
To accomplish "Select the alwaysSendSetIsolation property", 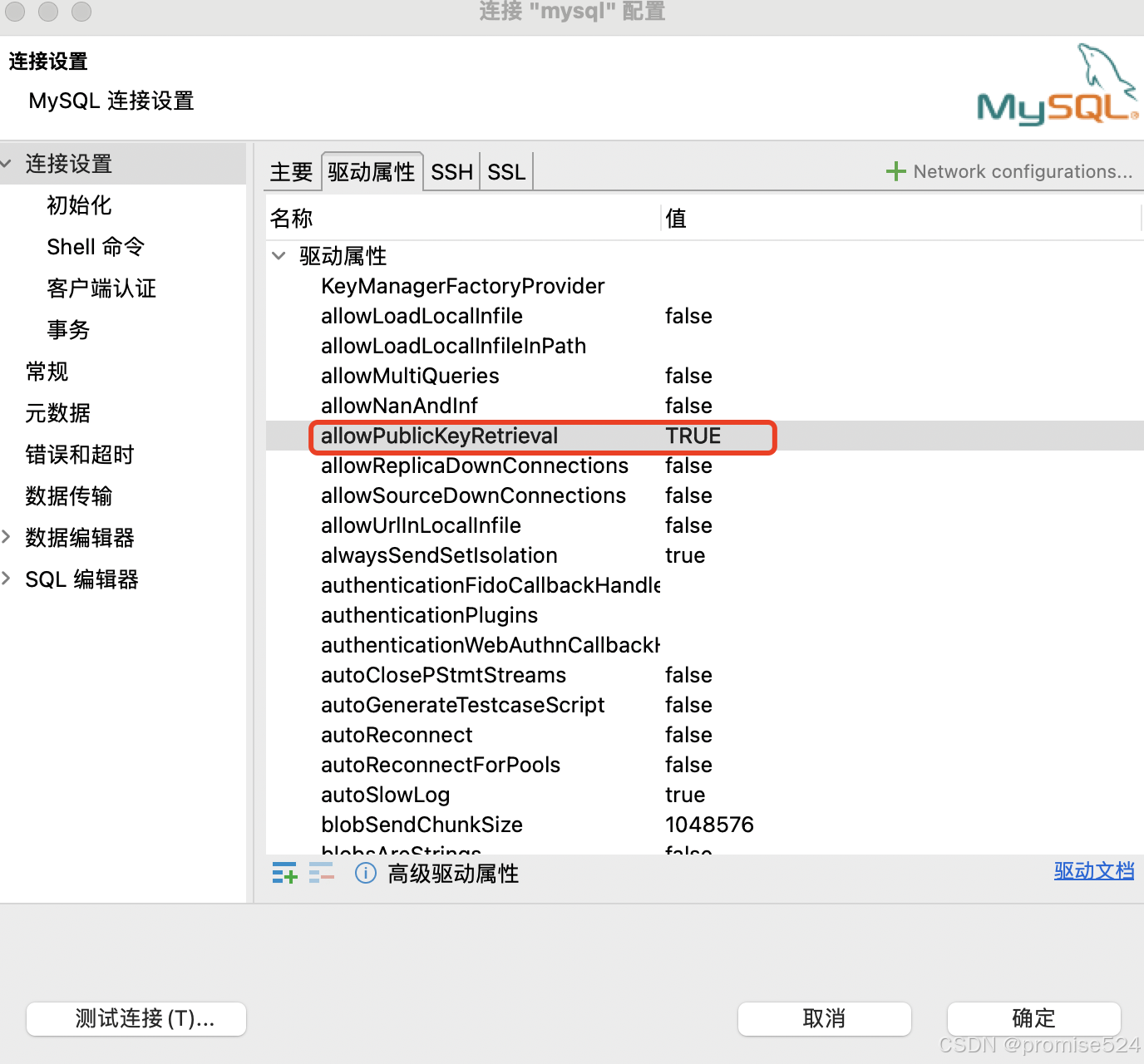I will click(x=439, y=555).
